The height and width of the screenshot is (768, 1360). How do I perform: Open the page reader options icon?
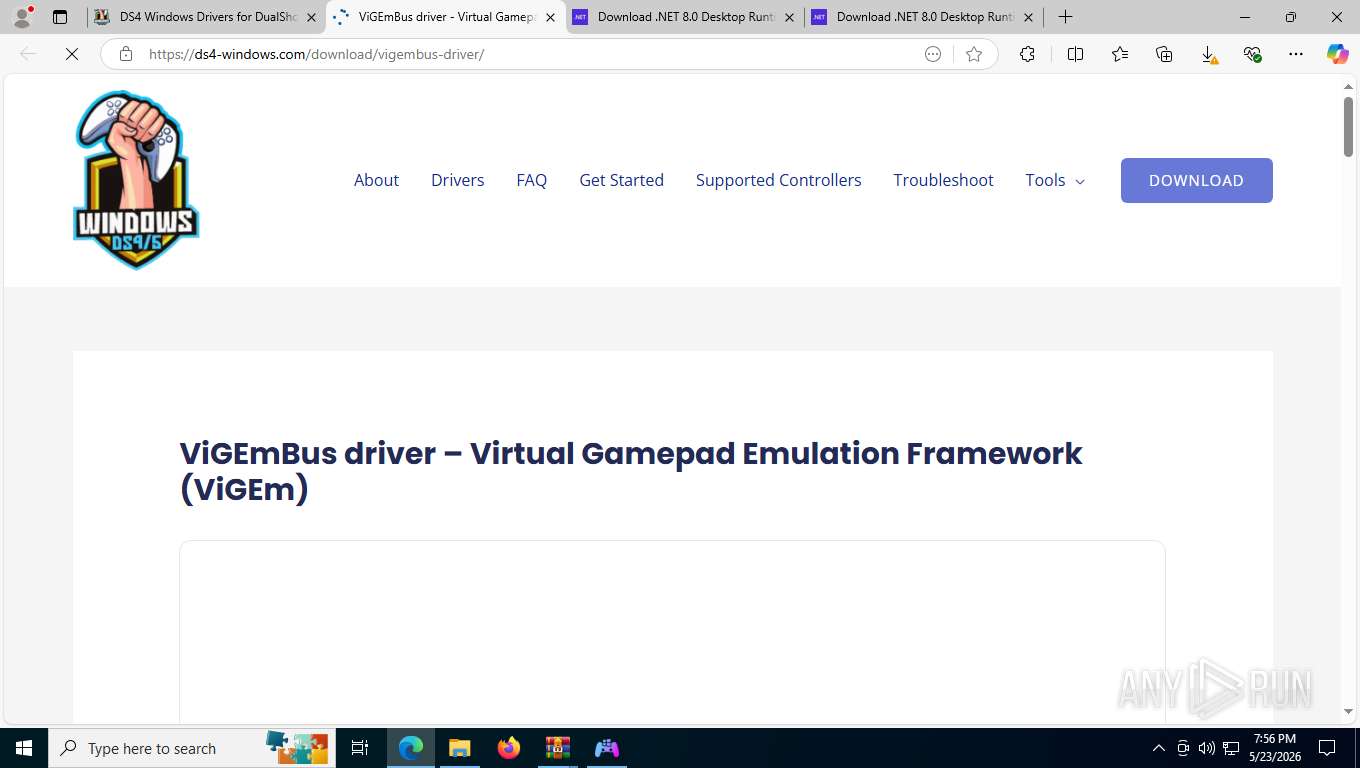(x=933, y=54)
